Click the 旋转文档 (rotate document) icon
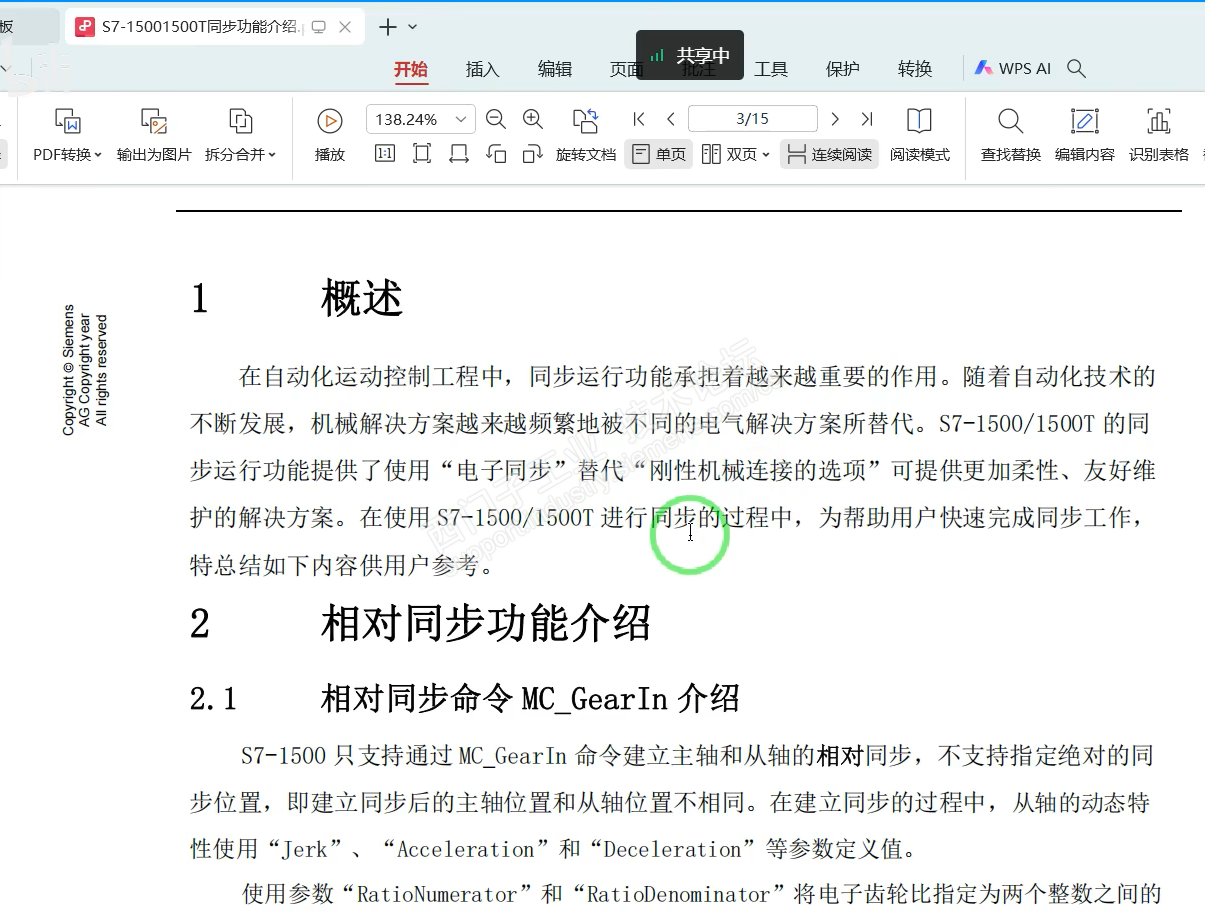This screenshot has height=916, width=1205. (585, 121)
